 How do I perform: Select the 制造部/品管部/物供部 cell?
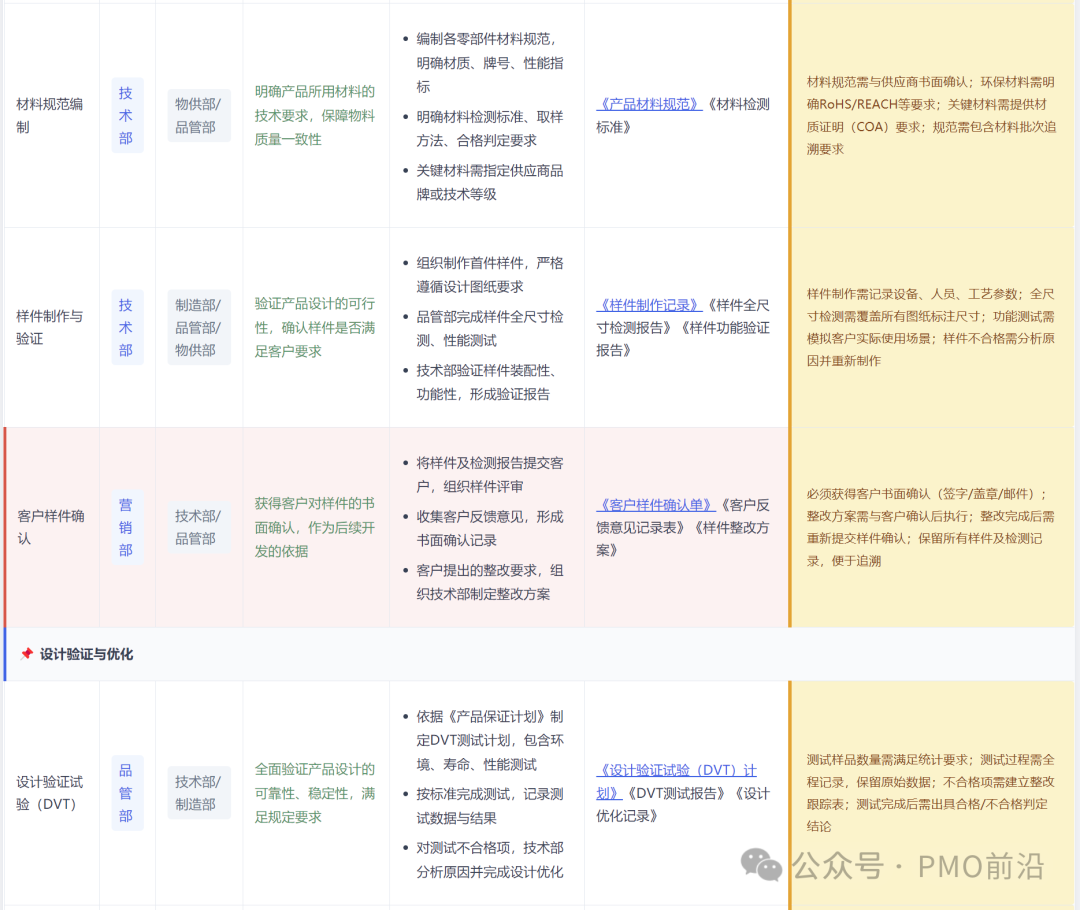click(x=199, y=328)
